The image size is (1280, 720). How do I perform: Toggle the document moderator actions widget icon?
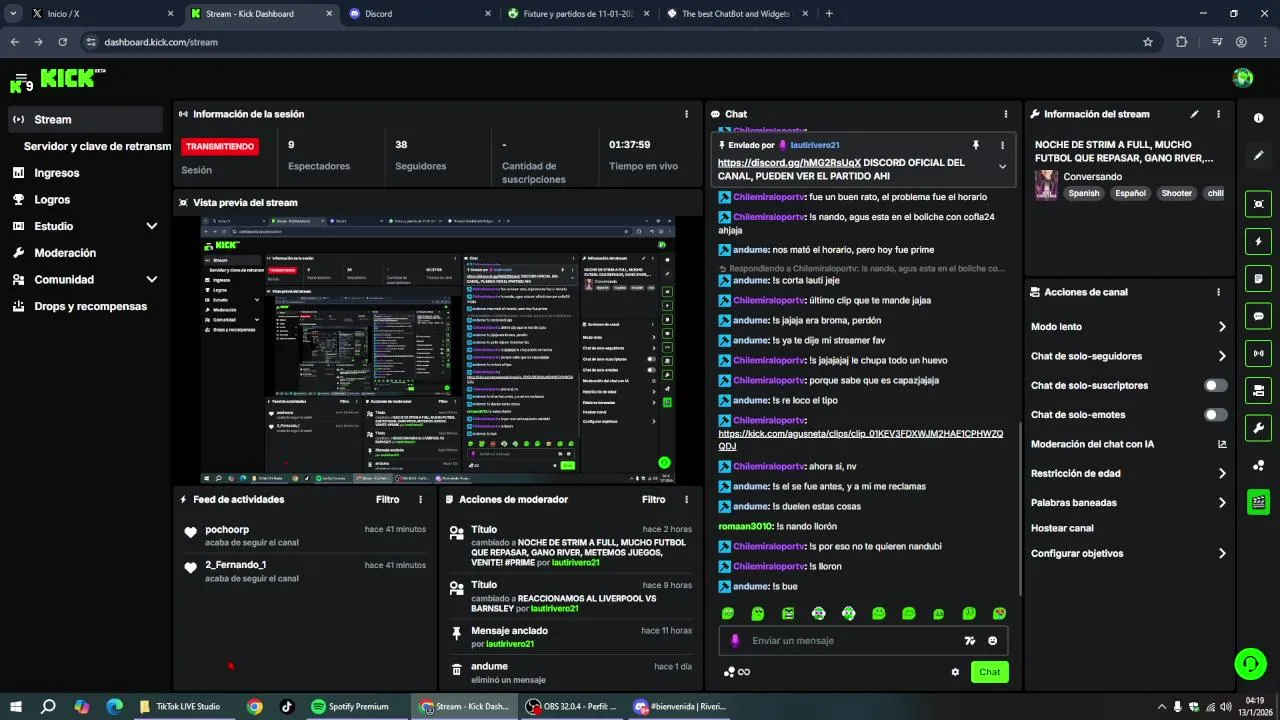(x=1258, y=278)
